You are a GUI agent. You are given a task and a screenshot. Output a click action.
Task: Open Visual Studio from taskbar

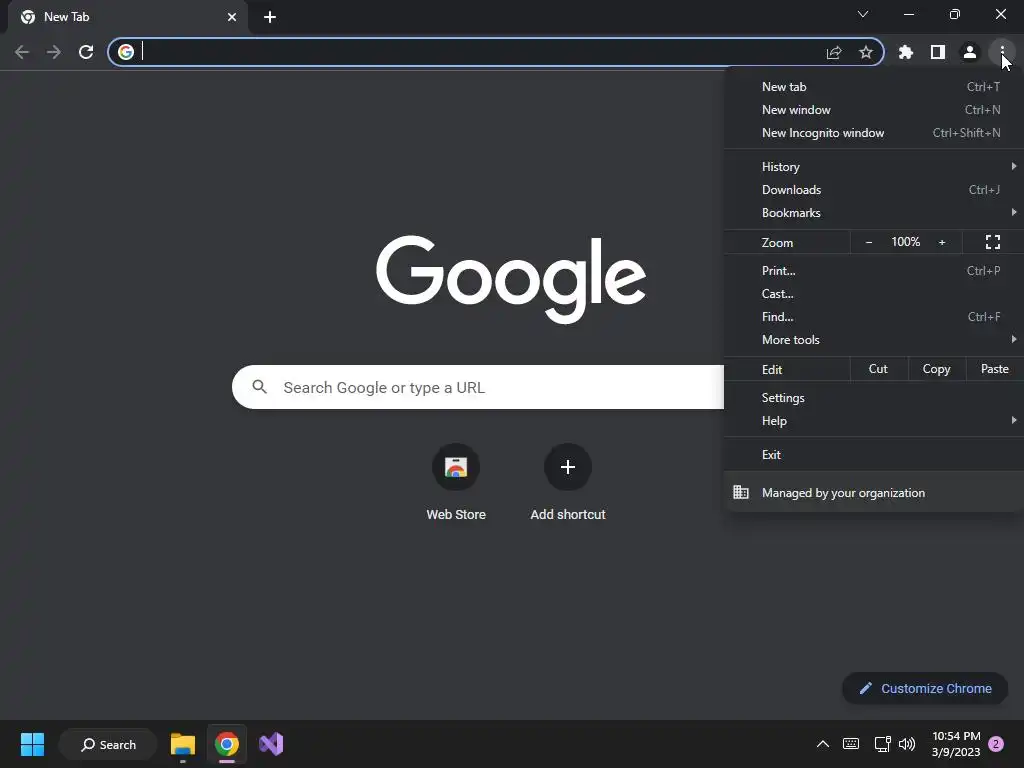[x=271, y=744]
